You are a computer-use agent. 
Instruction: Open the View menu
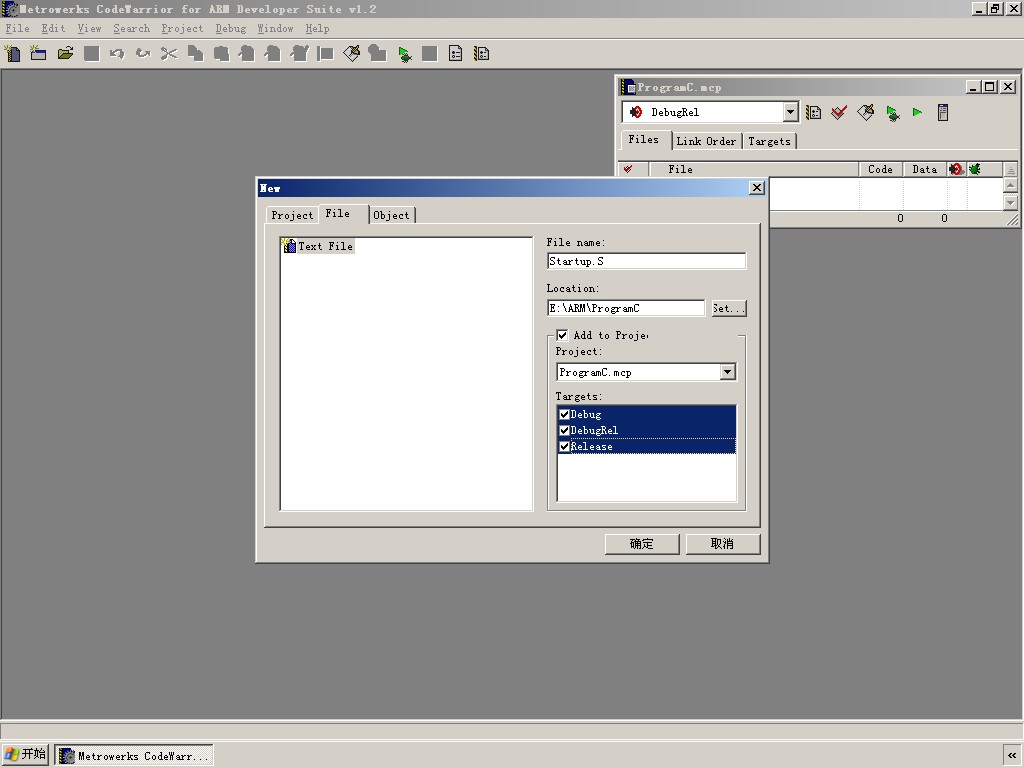tap(89, 28)
